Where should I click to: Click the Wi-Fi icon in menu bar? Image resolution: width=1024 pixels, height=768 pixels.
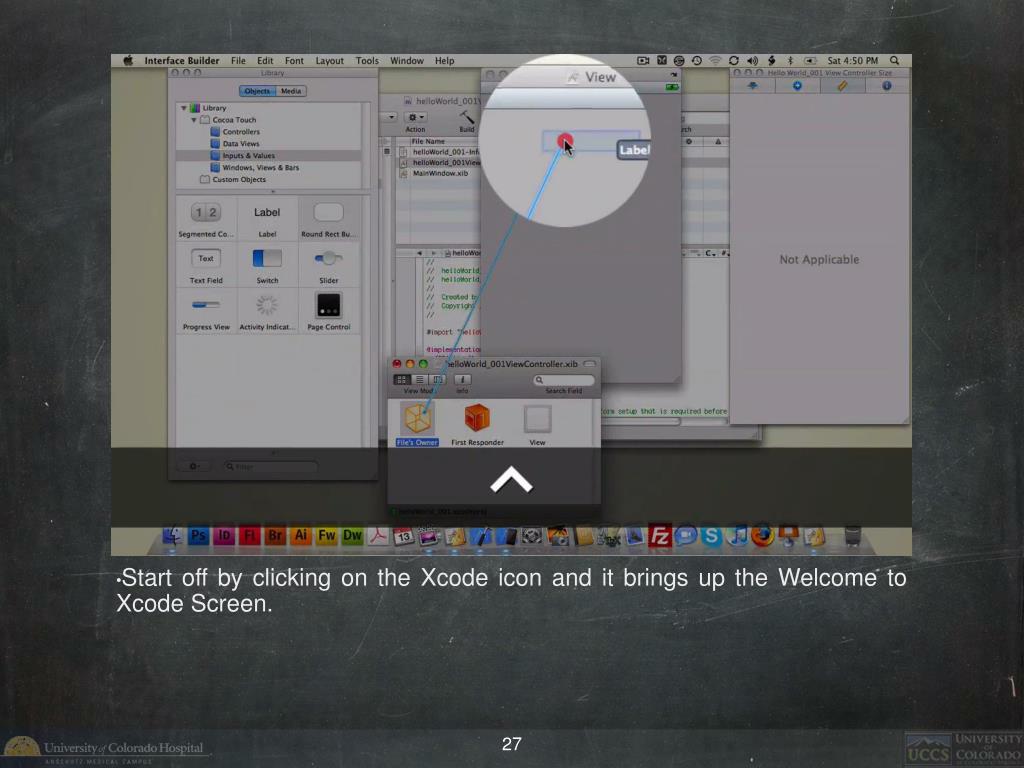715,61
